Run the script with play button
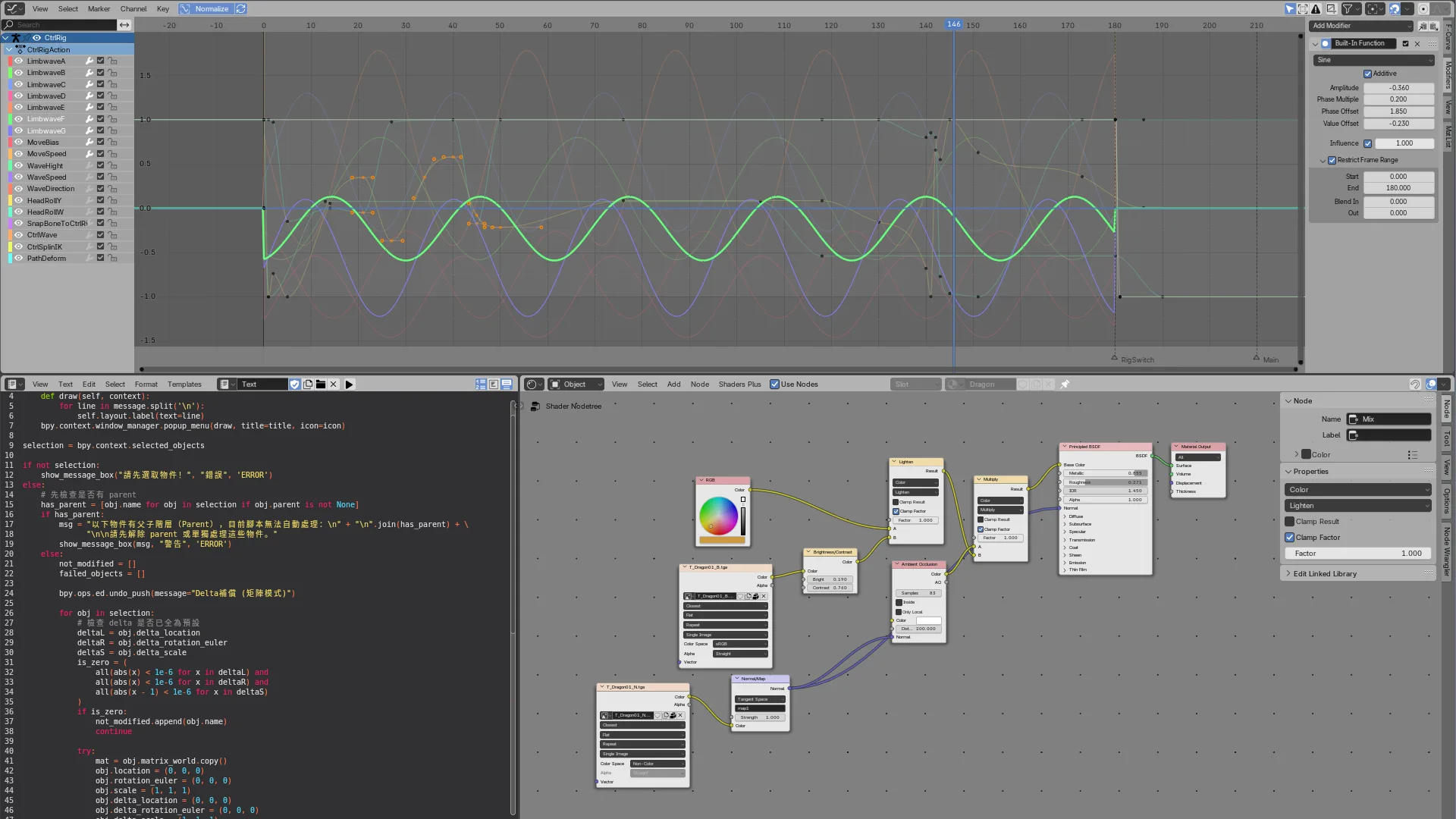The height and width of the screenshot is (819, 1456). pos(350,384)
